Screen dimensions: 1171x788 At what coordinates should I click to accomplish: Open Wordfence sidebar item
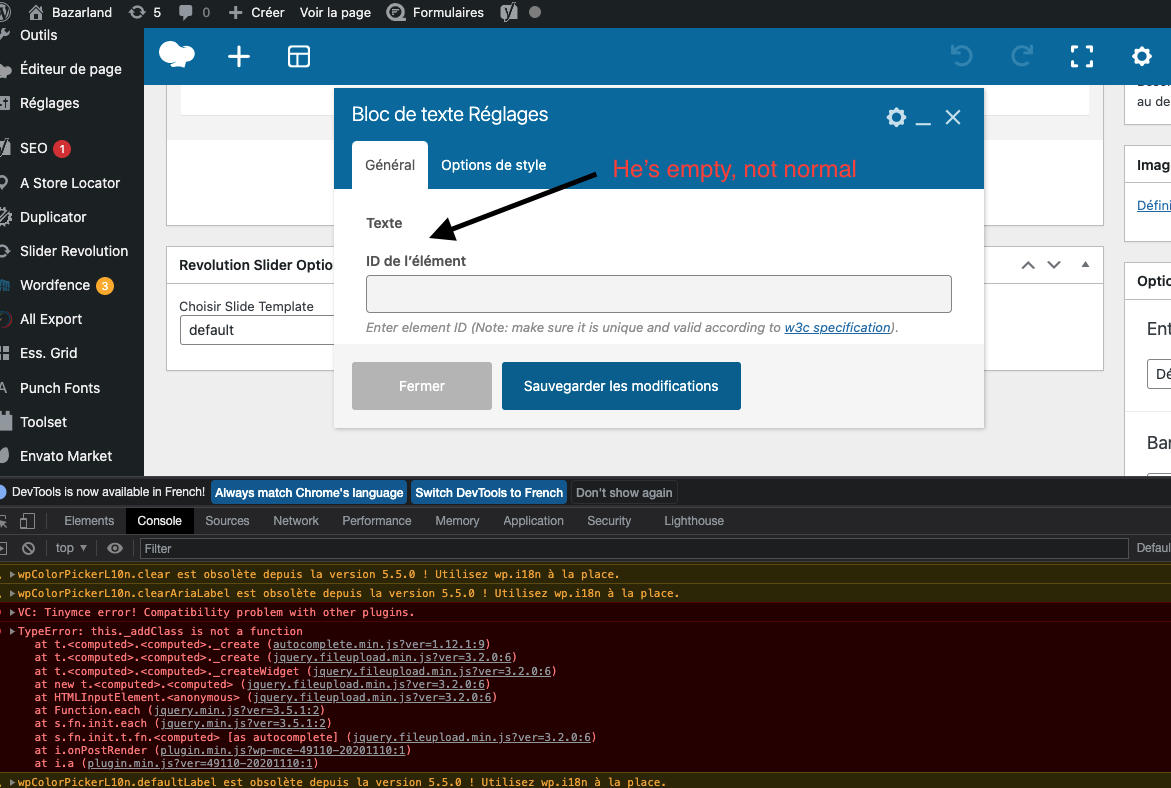point(55,285)
